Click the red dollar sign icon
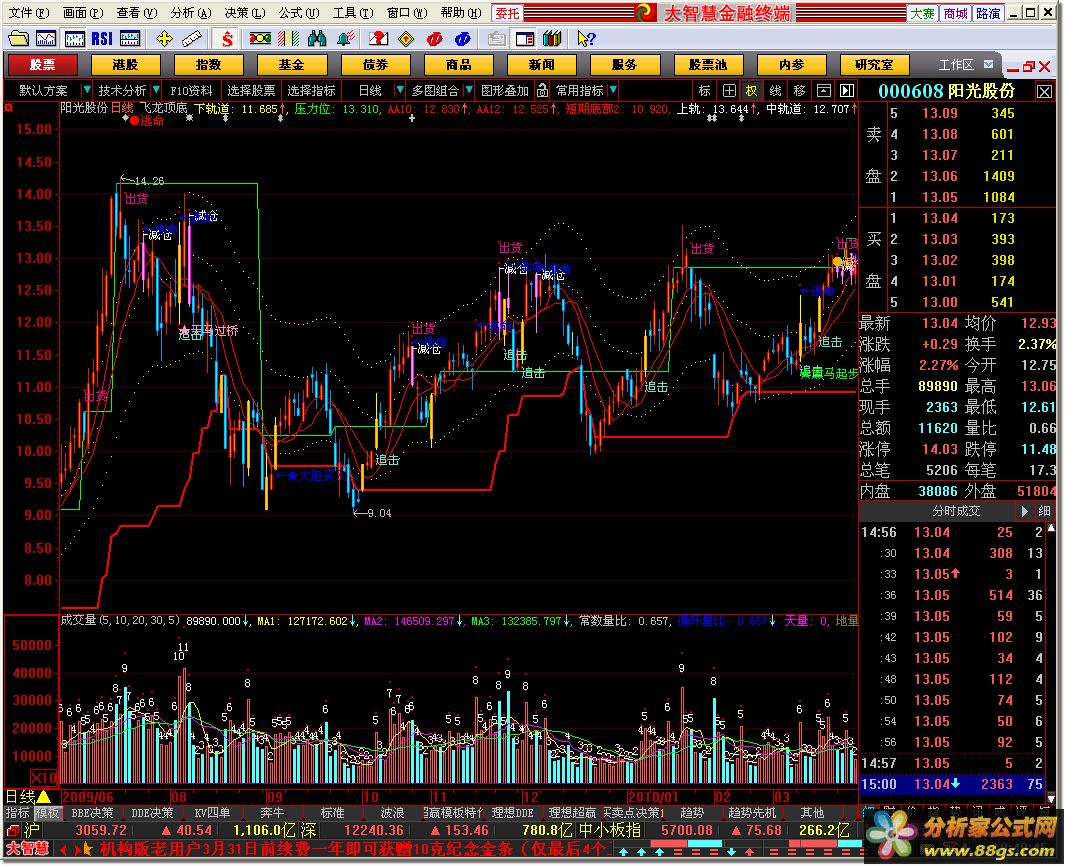 [x=227, y=39]
